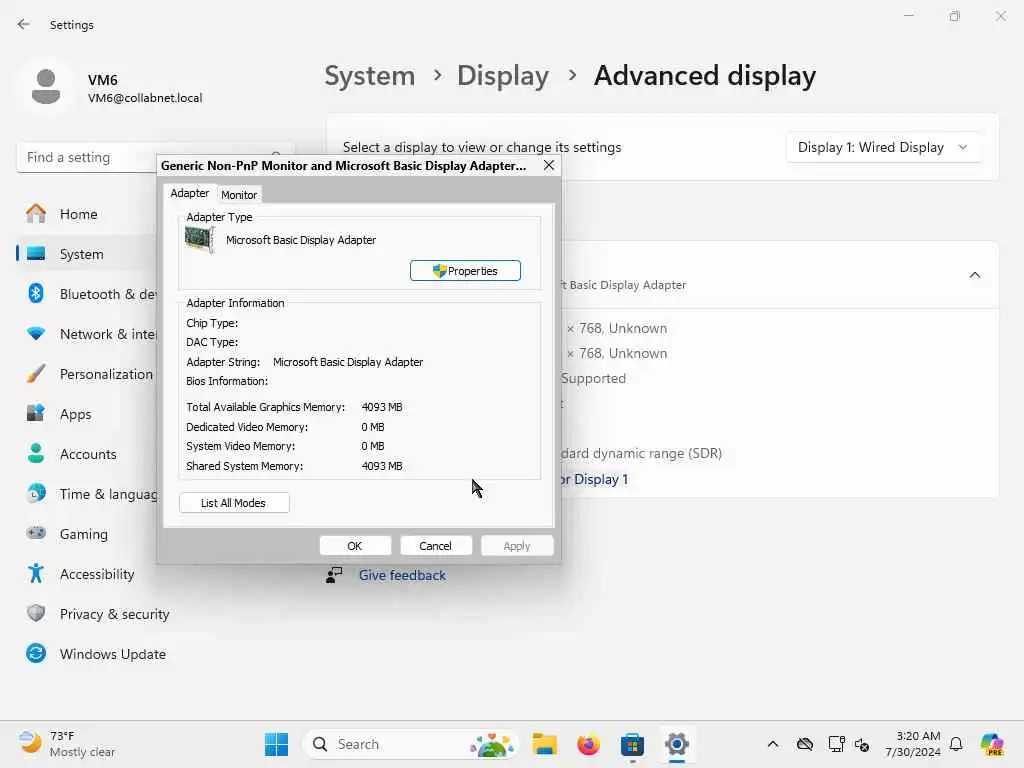
Task: Open the Give feedback link
Action: coord(402,575)
